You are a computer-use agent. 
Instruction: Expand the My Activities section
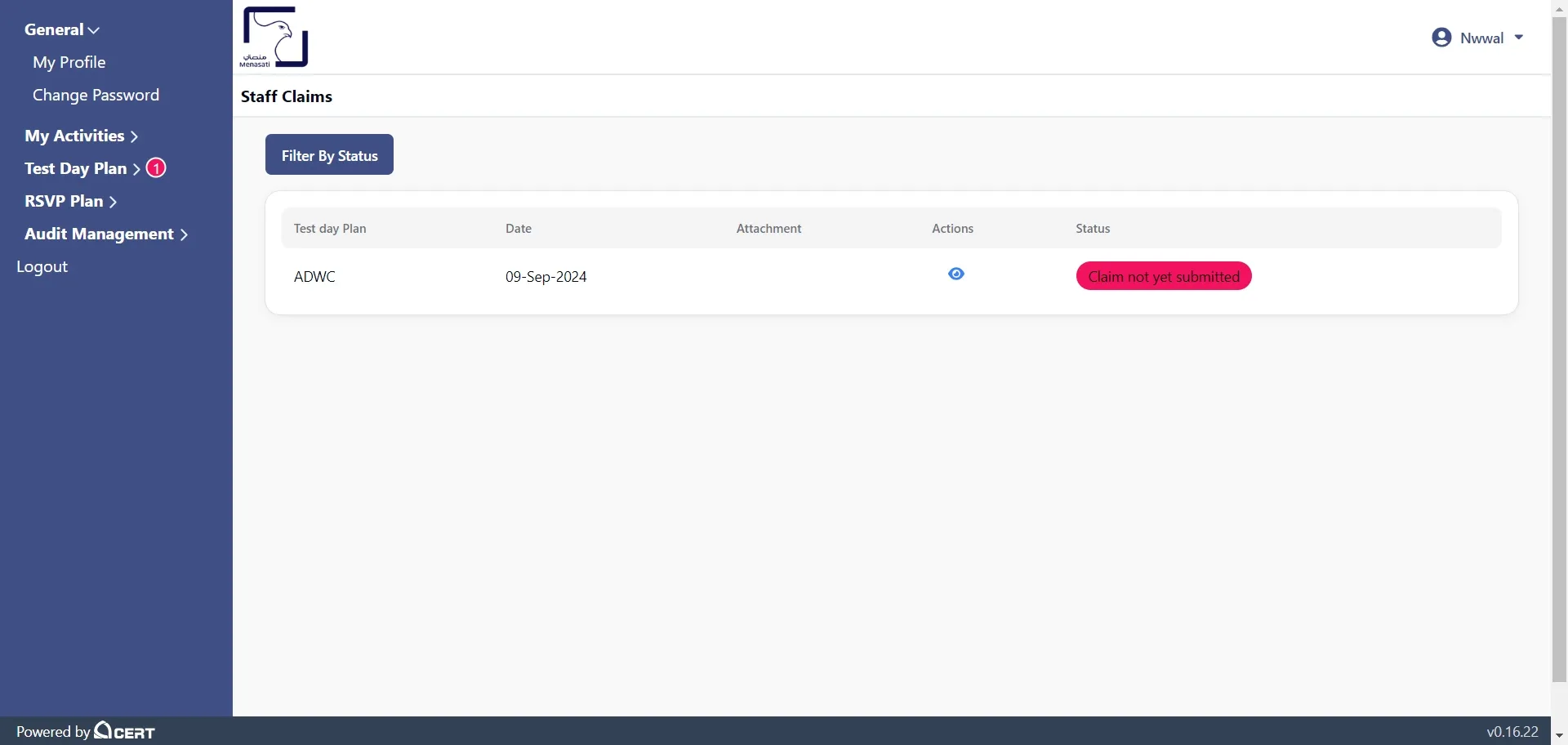tap(81, 136)
